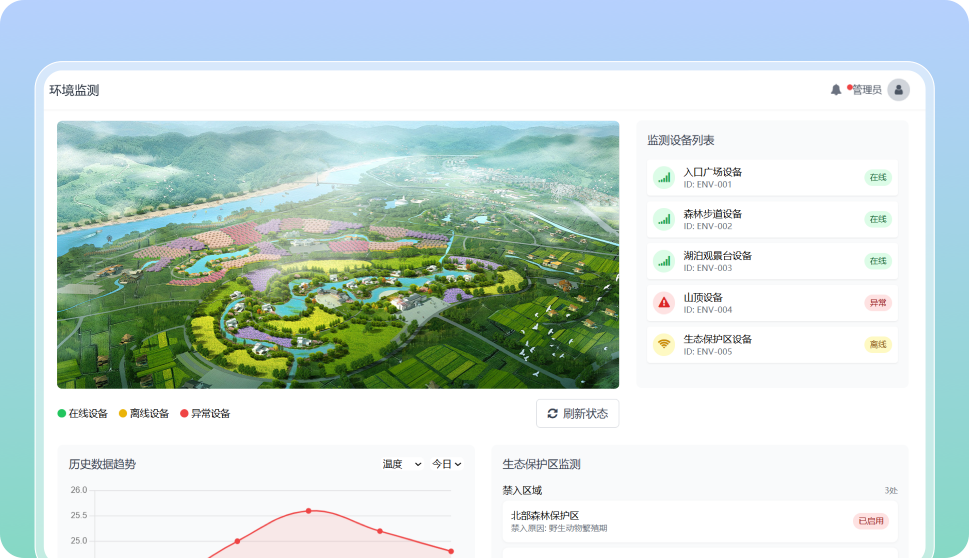Viewport: 969px width, 558px height.
Task: Click wifi icon for 生态保护区设备
Action: tap(663, 345)
